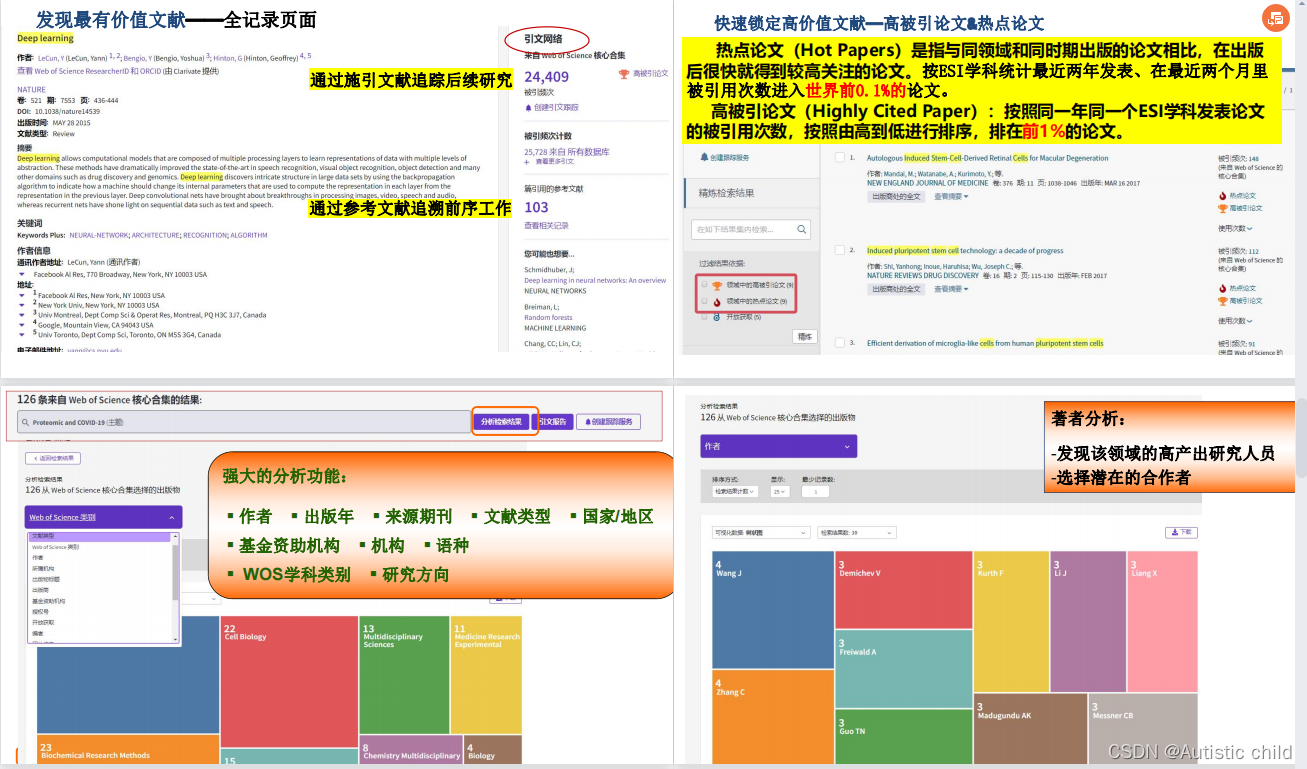This screenshot has height=769, width=1307.
Task: Collapse the Web of Science 类别 analysis dropdown
Action: [x=104, y=517]
